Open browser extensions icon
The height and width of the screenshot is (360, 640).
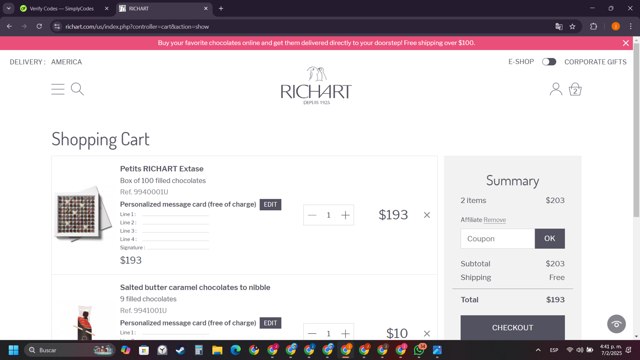(593, 27)
